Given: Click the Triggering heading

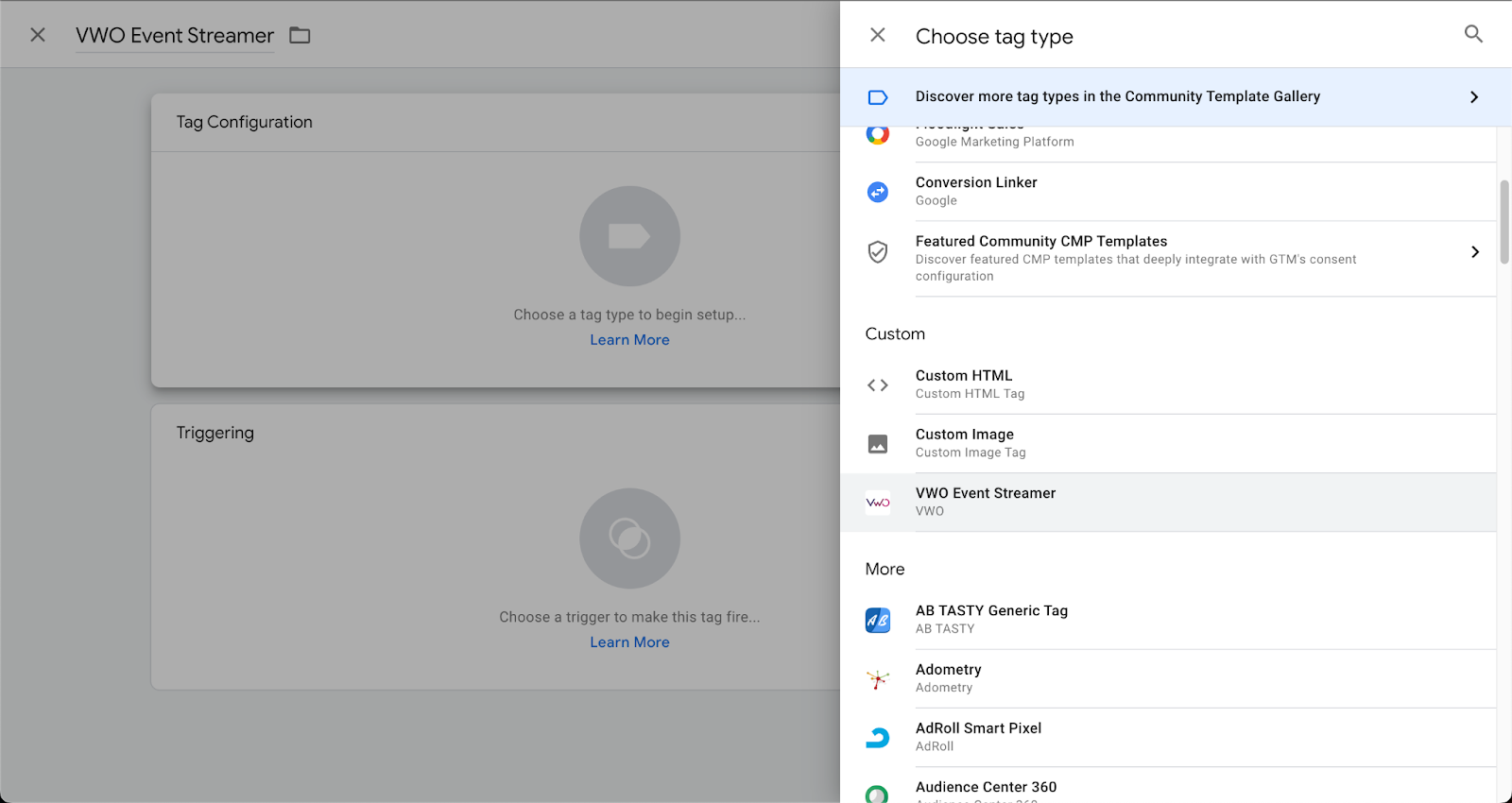Looking at the screenshot, I should pos(215,433).
